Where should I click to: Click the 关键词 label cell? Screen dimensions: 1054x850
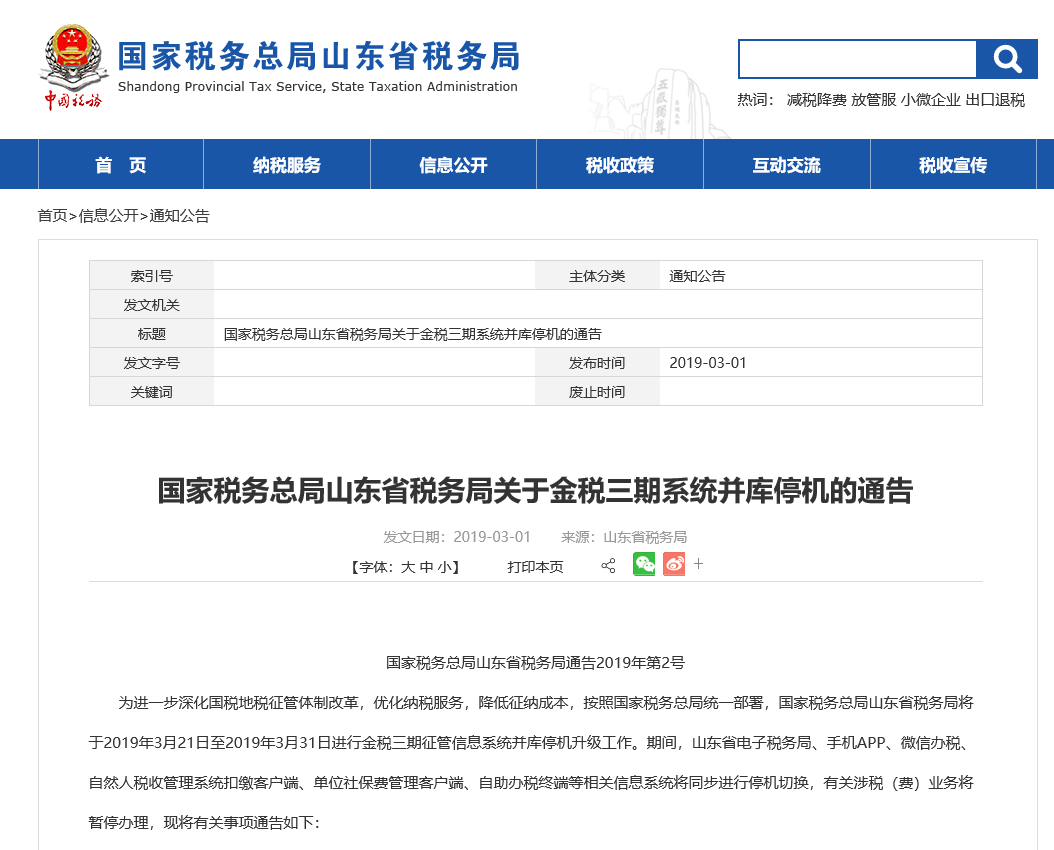click(x=152, y=392)
